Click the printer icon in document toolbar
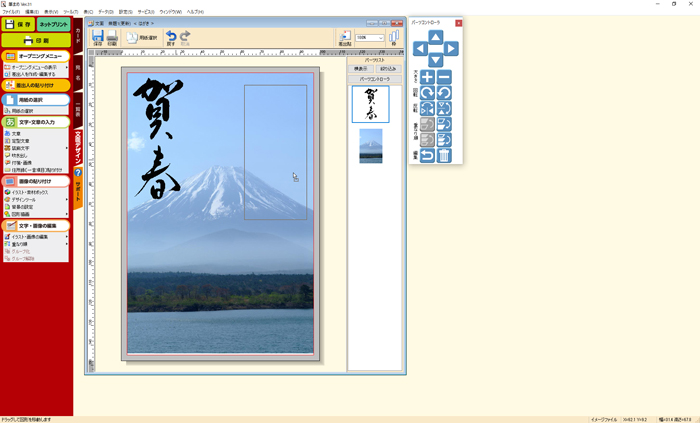700x423 pixels. click(112, 38)
